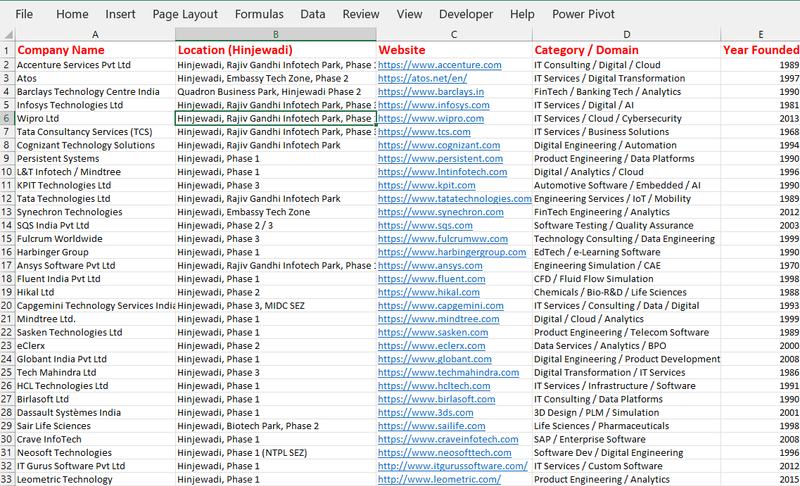
Task: Open the ansys.com hyperlink
Action: point(430,265)
